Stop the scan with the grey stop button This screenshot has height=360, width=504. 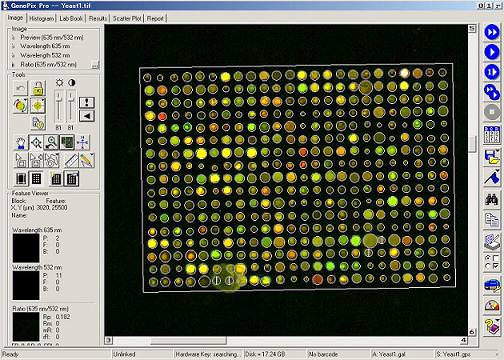(x=492, y=112)
